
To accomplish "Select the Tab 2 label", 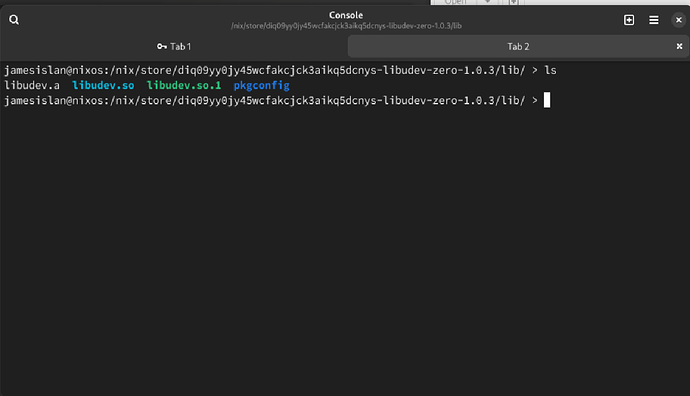I will tap(518, 47).
